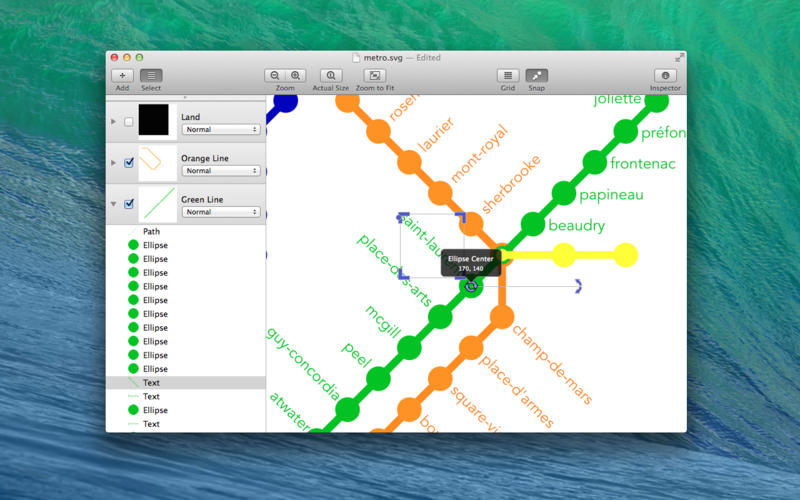Screen dimensions: 800x500
Task: Expand the Land layer group
Action: pyautogui.click(x=113, y=122)
